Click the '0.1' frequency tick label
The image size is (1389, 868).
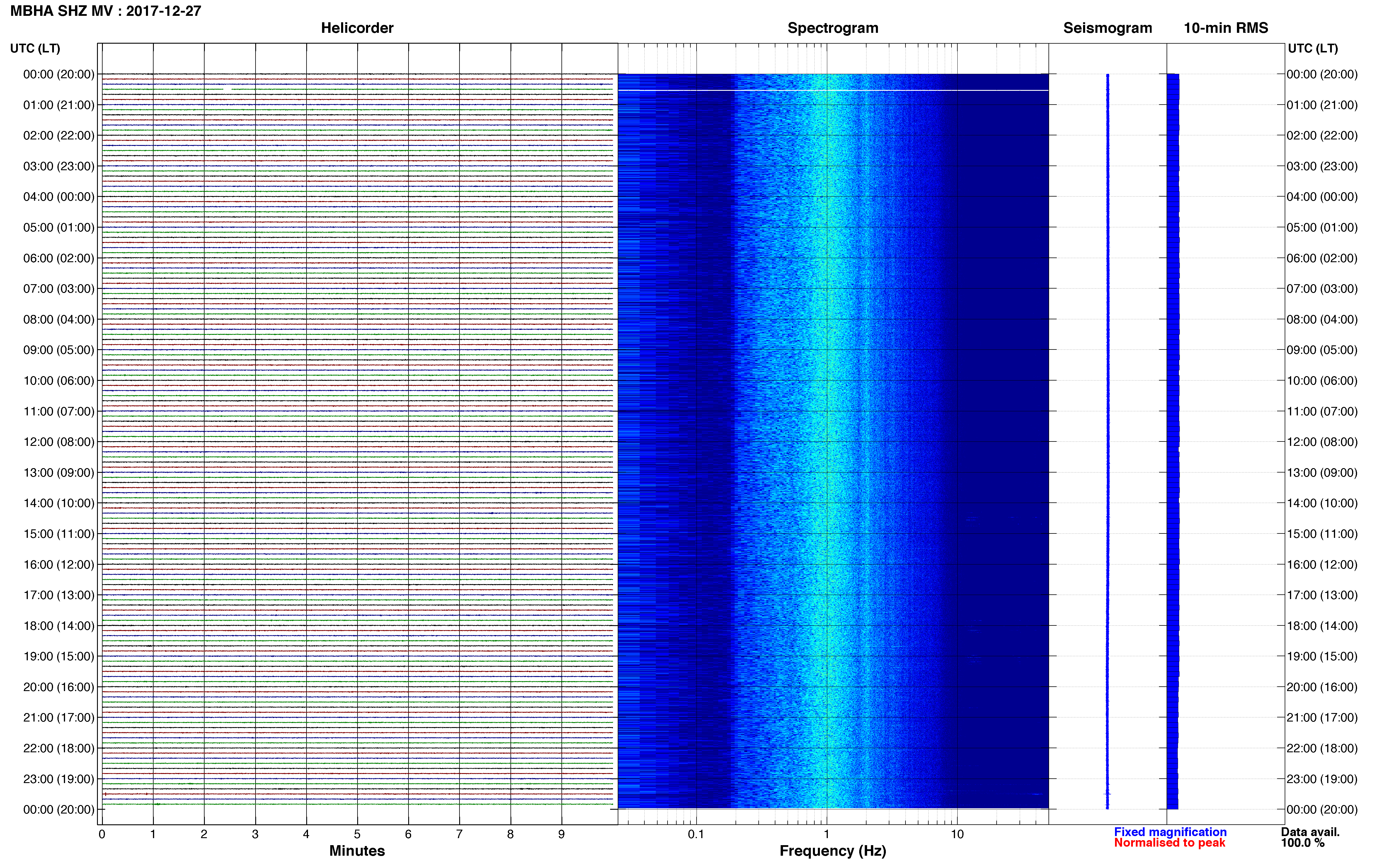click(x=696, y=834)
